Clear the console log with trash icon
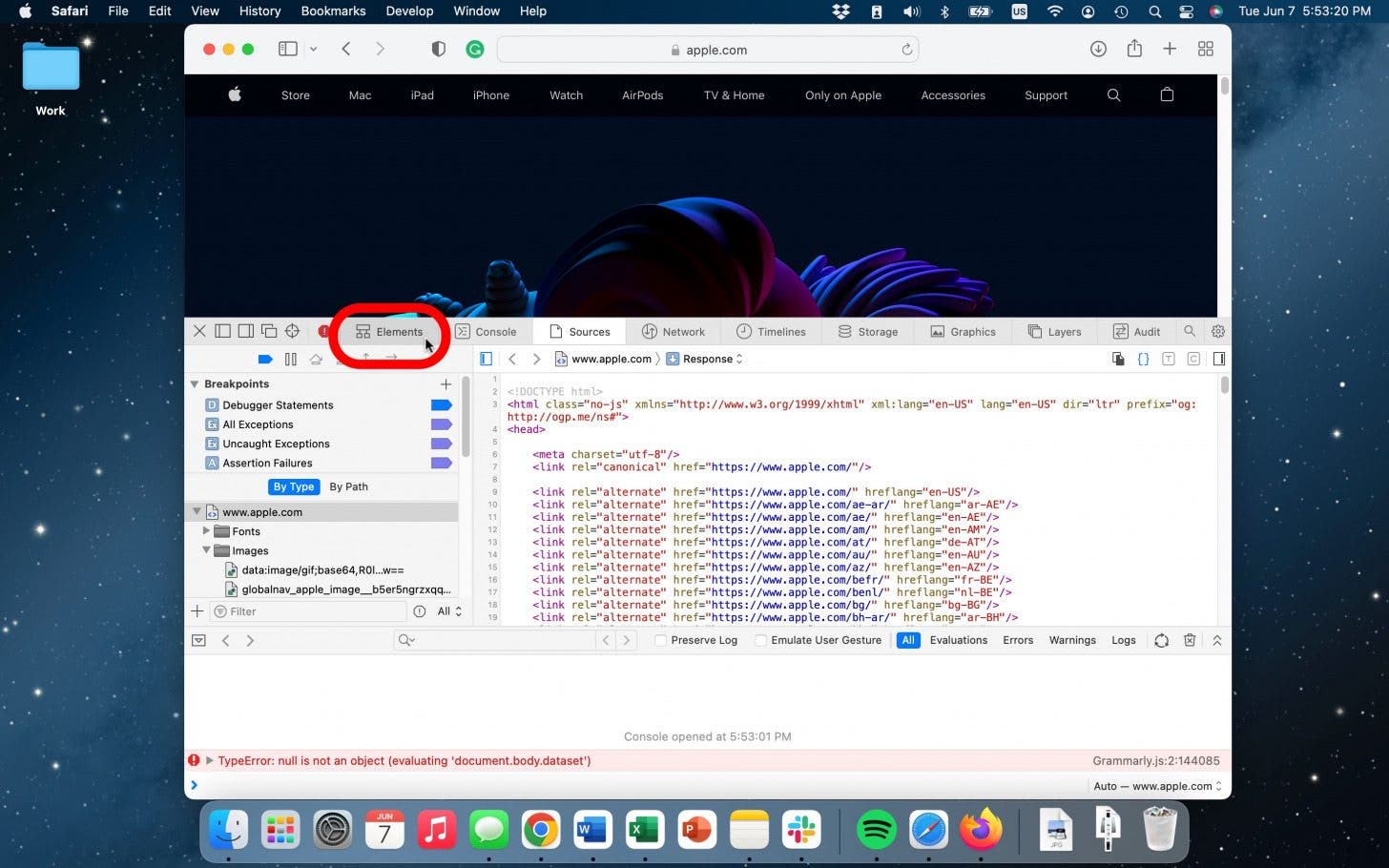The width and height of the screenshot is (1389, 868). click(1190, 640)
